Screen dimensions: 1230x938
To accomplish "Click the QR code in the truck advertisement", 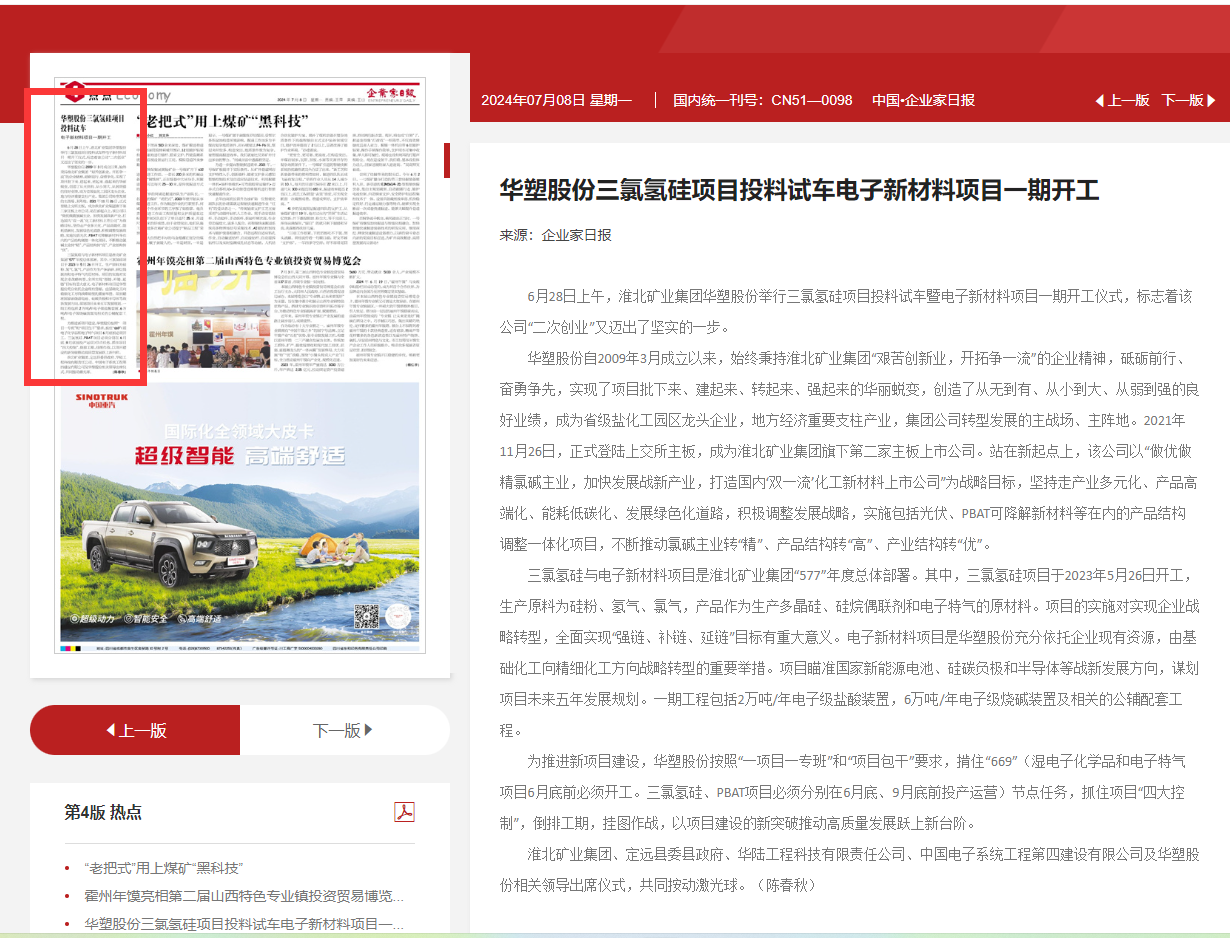I will [x=367, y=617].
